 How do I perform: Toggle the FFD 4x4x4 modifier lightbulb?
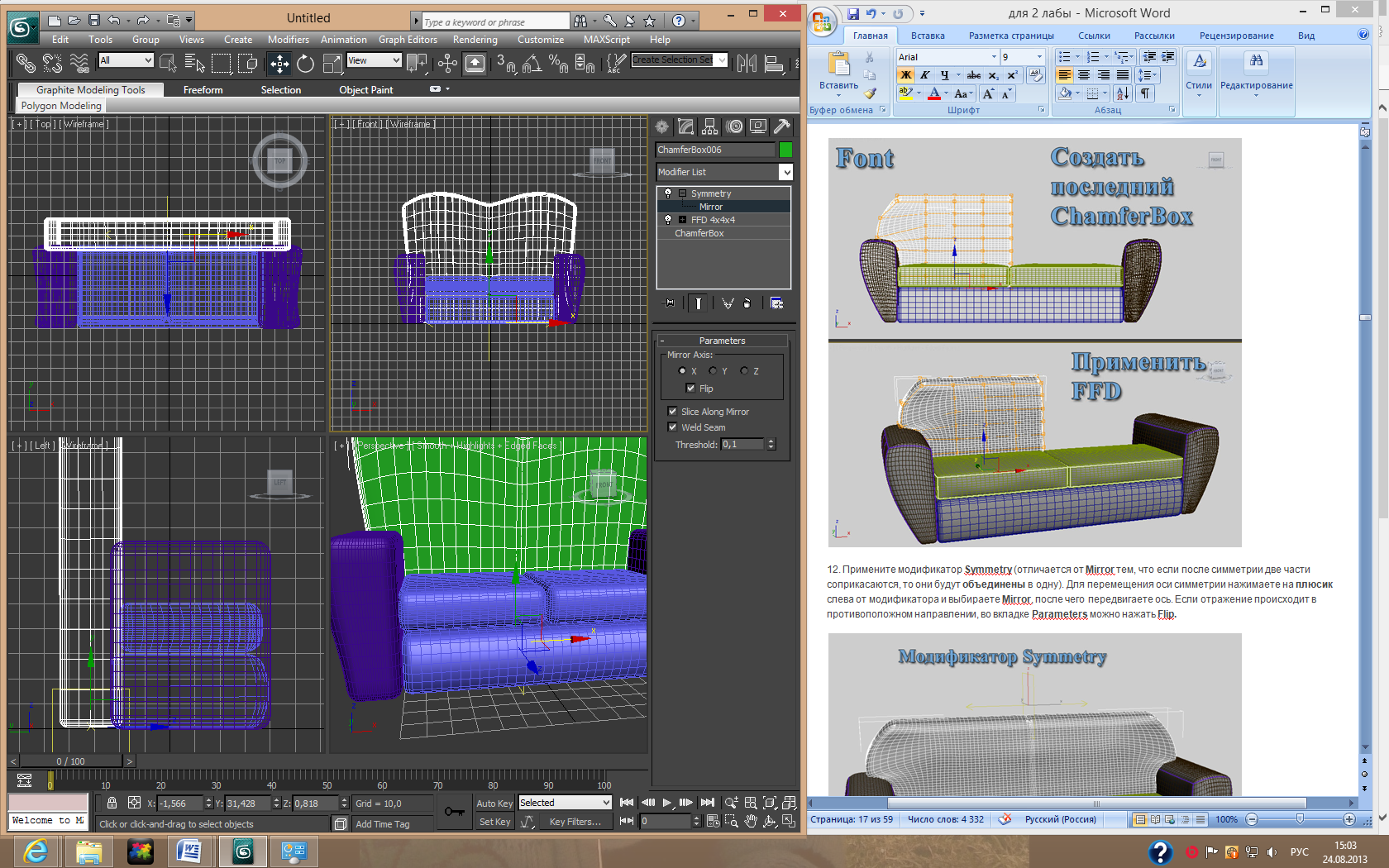(668, 220)
